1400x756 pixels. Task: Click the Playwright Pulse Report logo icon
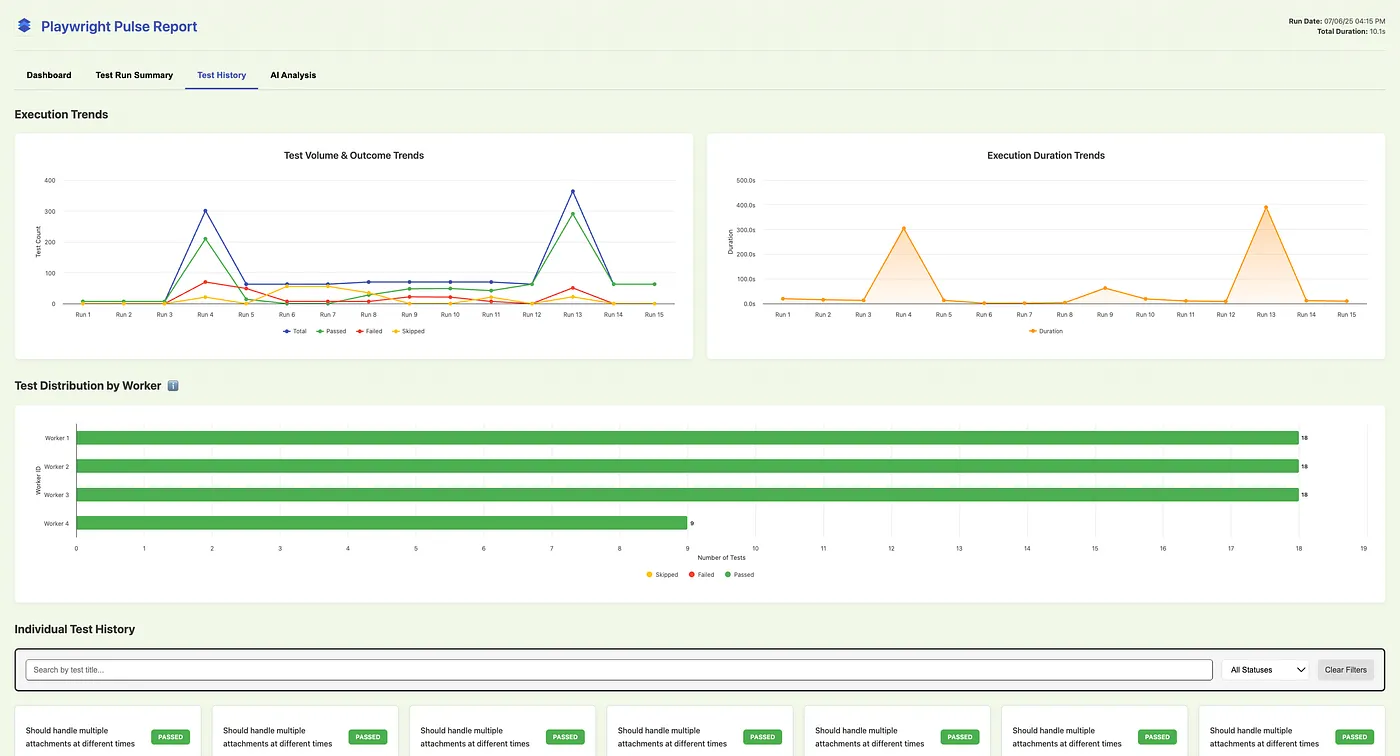pyautogui.click(x=24, y=27)
